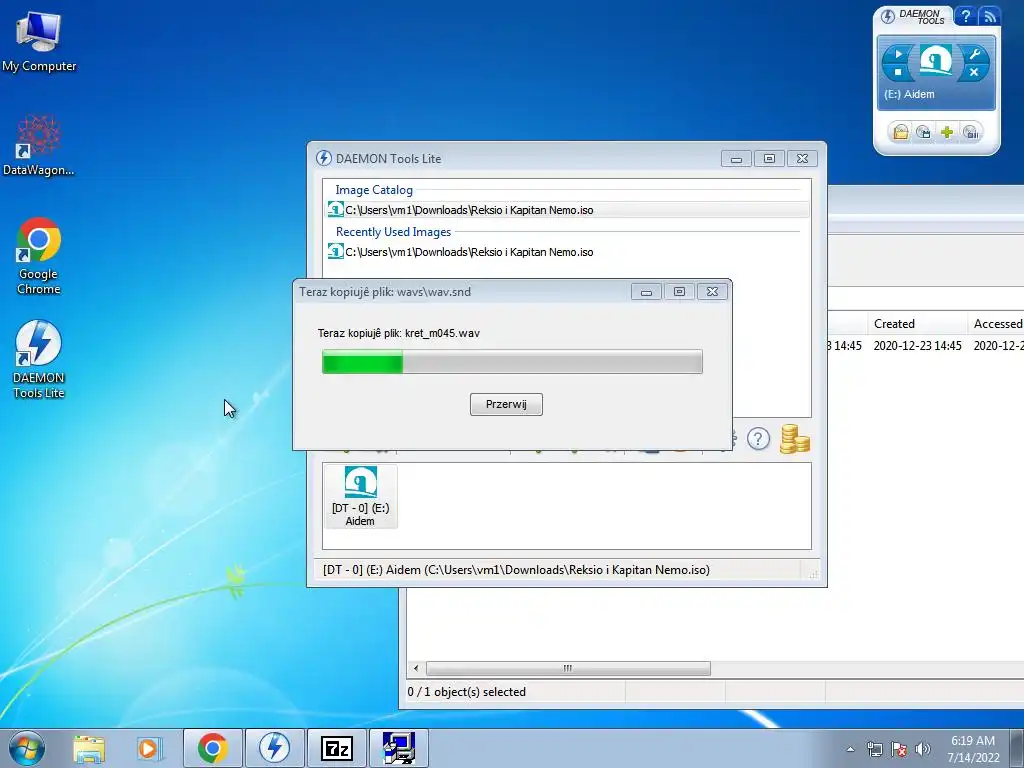Open DataWagon desktop shortcut
The image size is (1024, 768).
[39, 145]
